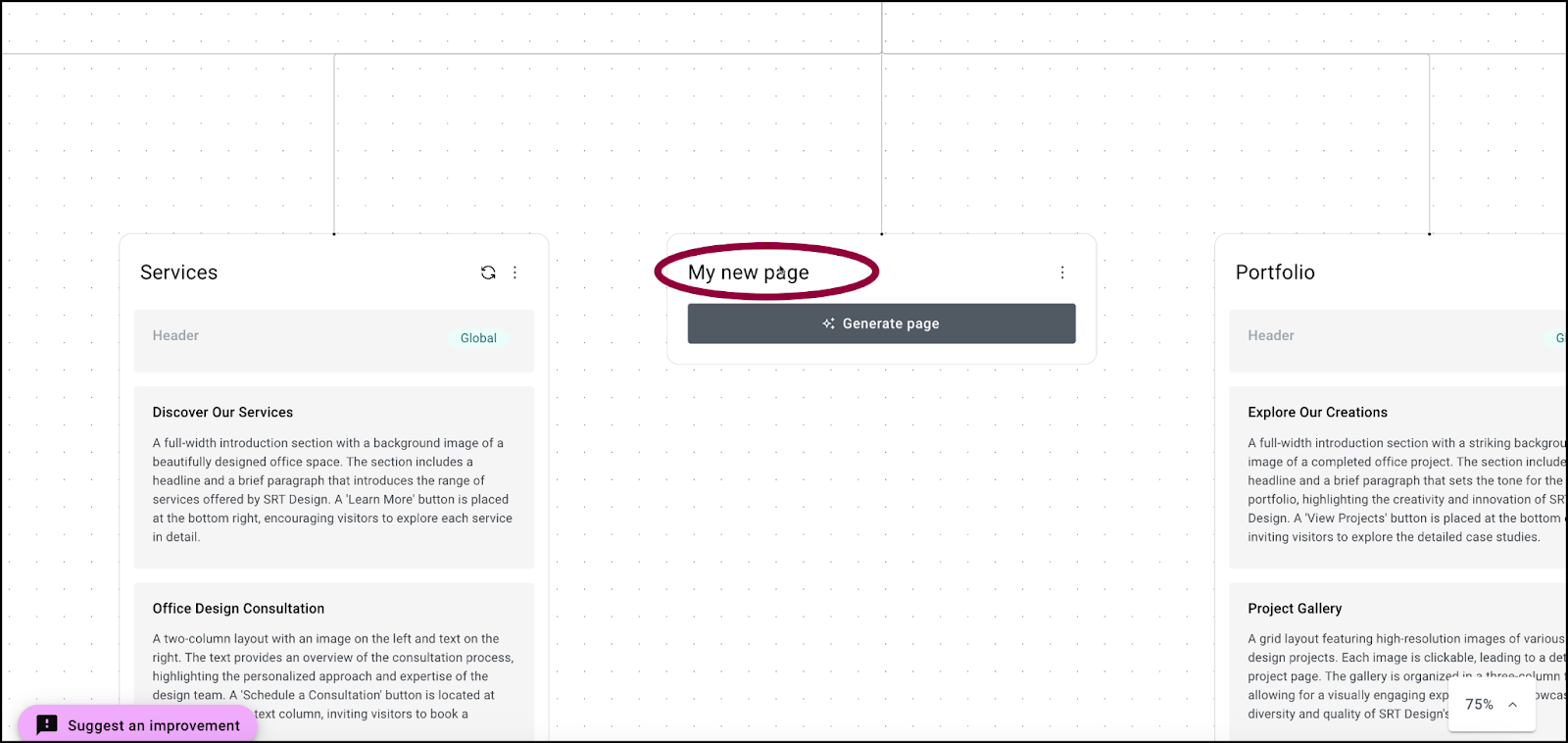The image size is (1568, 743).
Task: Select the Portfolio Header section block
Action: [1398, 341]
